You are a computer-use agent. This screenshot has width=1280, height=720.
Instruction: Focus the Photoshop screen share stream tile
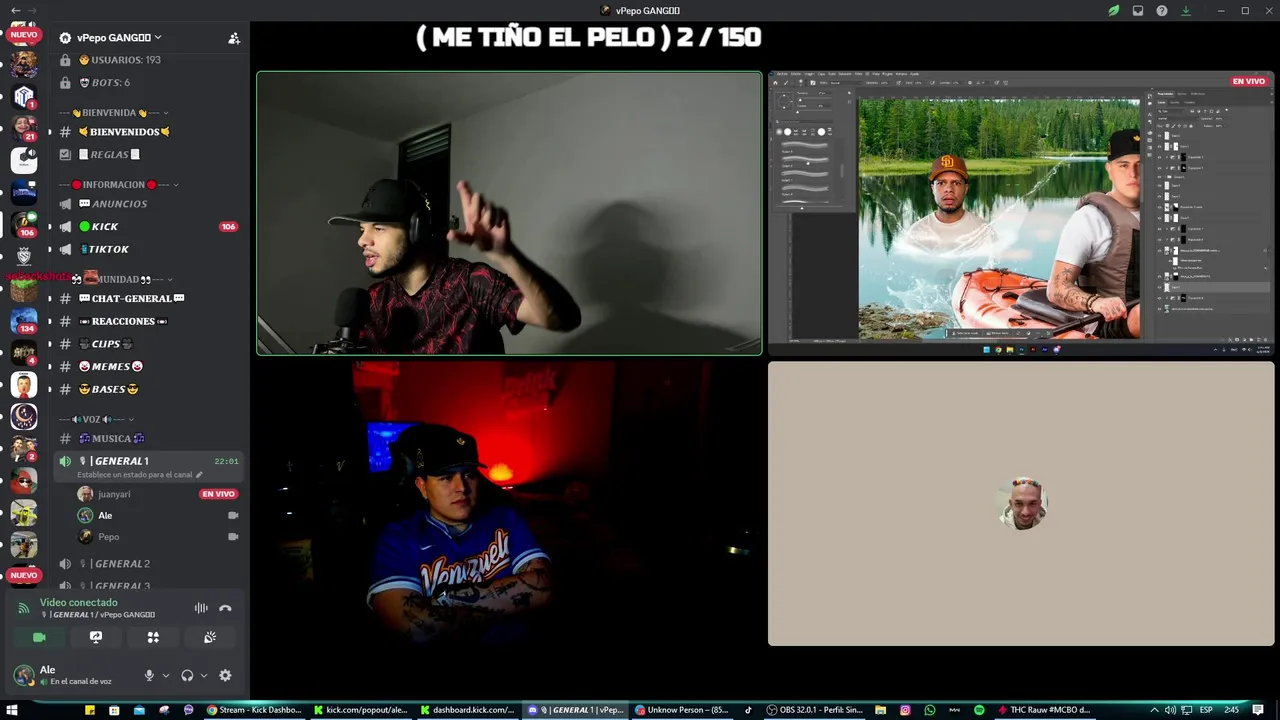click(x=1021, y=213)
